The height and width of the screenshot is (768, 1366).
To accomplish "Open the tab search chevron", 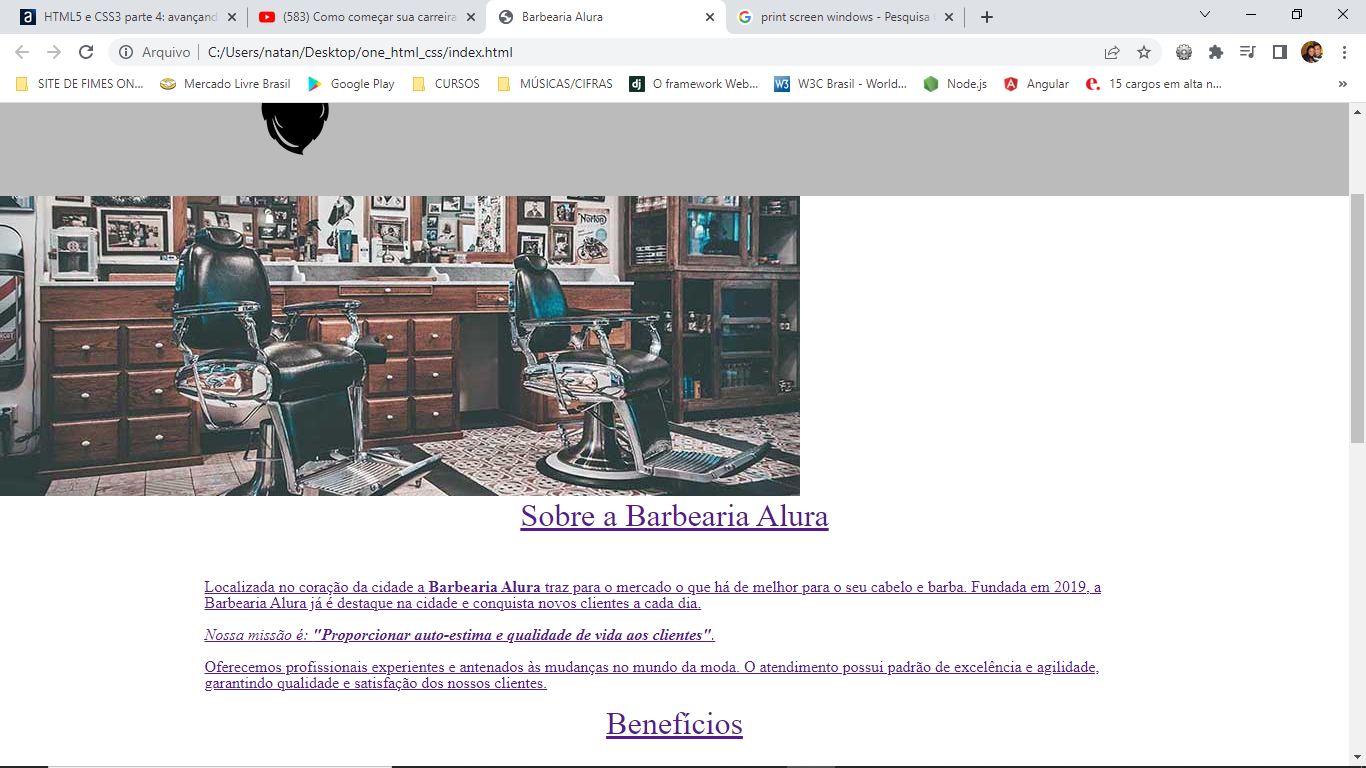I will click(x=1205, y=14).
